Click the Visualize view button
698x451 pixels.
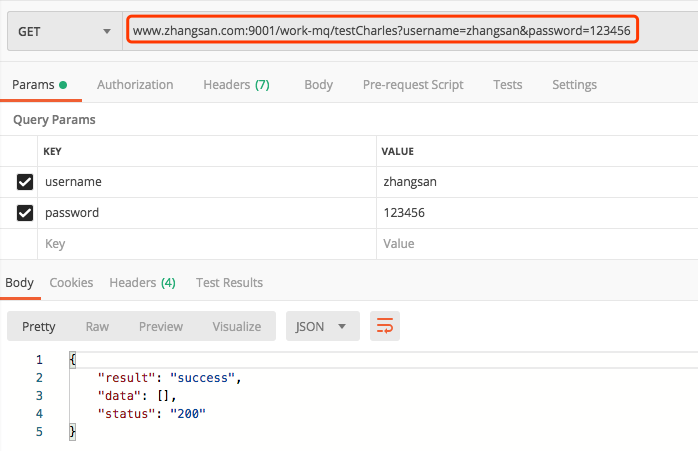(236, 326)
